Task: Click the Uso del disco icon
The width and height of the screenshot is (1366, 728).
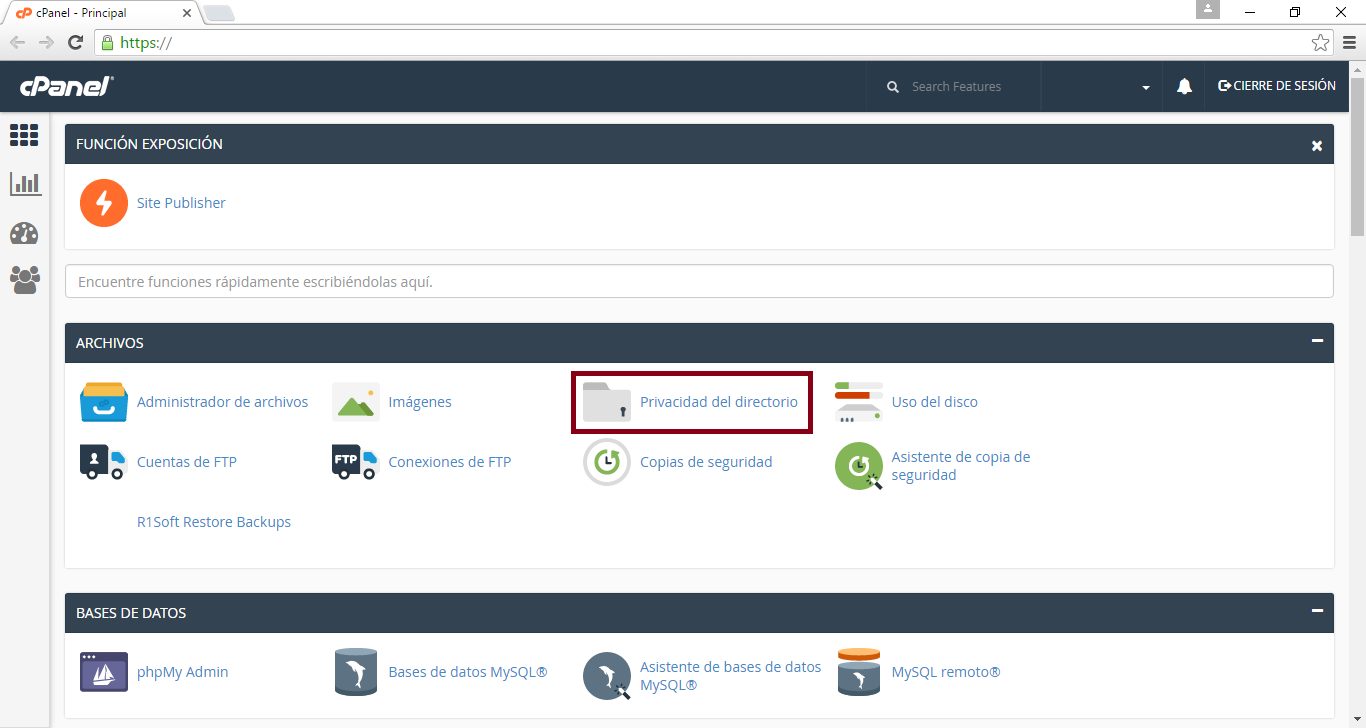Action: click(859, 402)
